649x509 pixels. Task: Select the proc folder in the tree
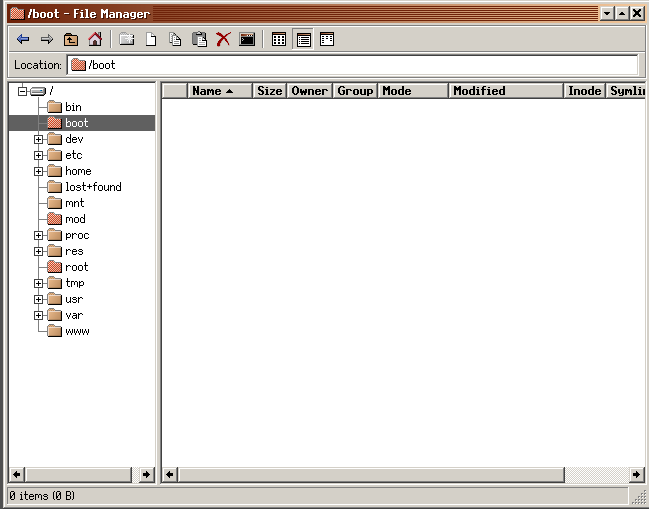click(68, 235)
